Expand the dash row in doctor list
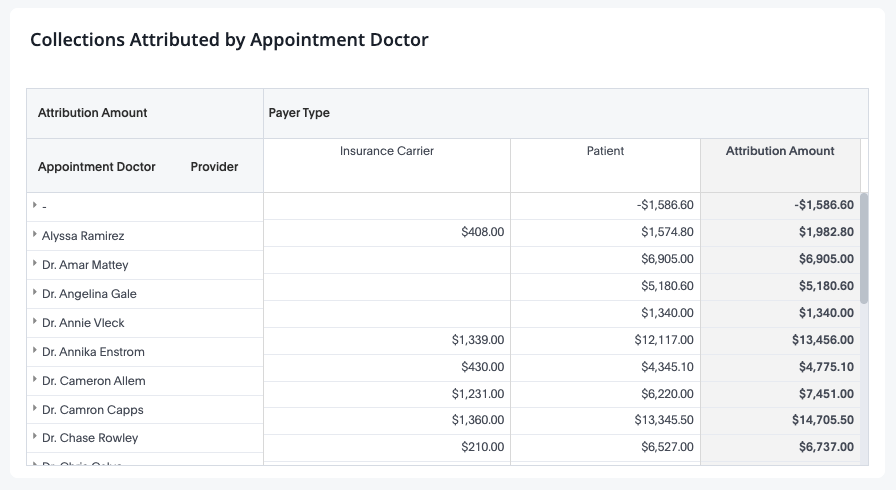Image resolution: width=896 pixels, height=490 pixels. pyautogui.click(x=35, y=204)
